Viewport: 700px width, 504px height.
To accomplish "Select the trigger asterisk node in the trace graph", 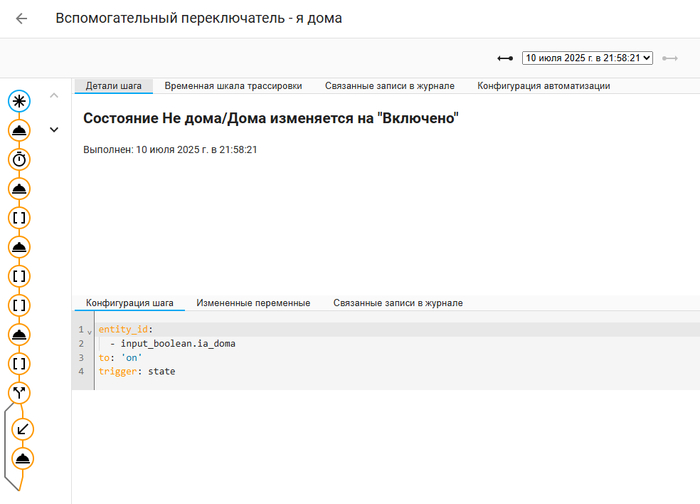I will tap(20, 100).
